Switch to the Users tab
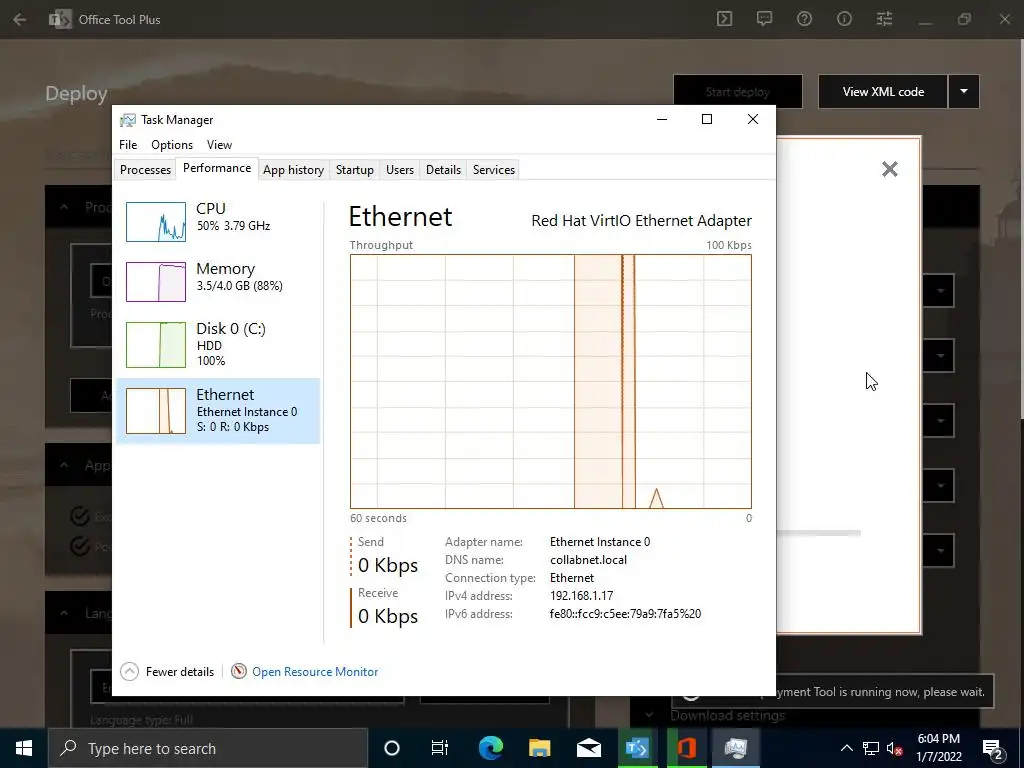The height and width of the screenshot is (768, 1024). click(400, 170)
